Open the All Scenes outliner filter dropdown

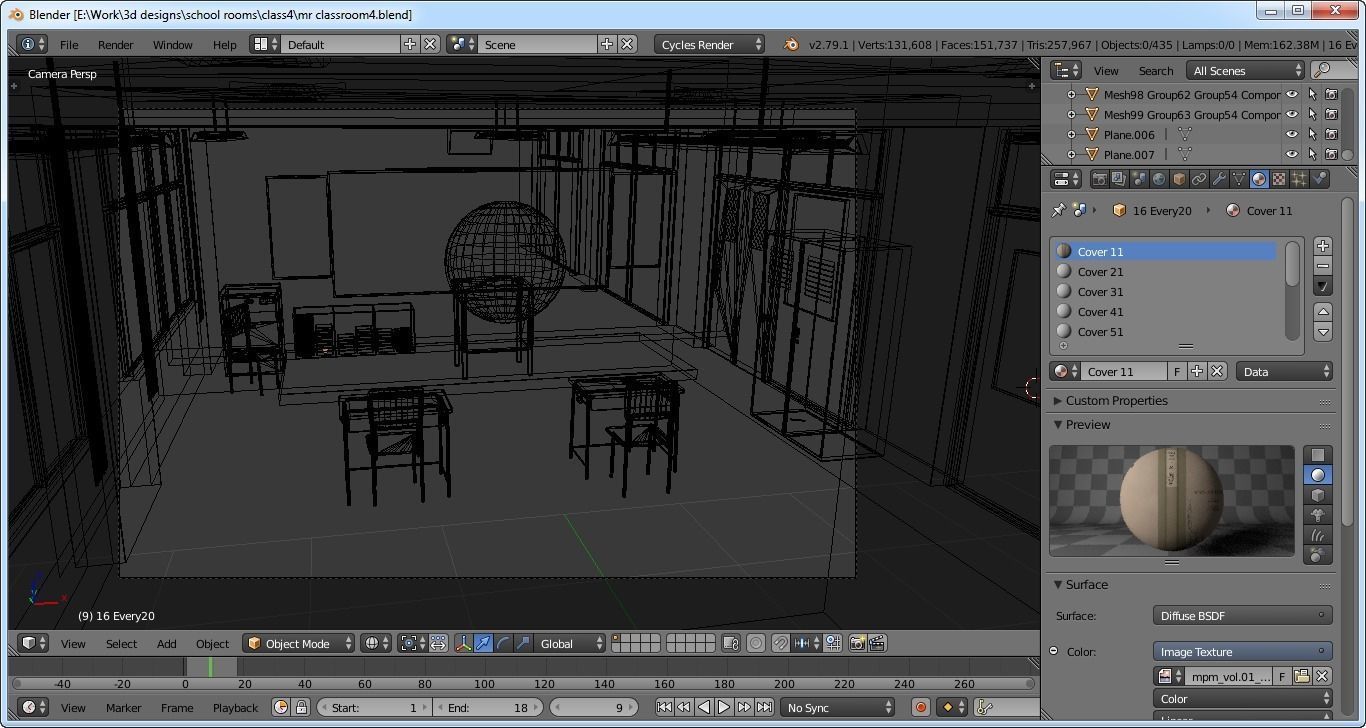click(1246, 70)
